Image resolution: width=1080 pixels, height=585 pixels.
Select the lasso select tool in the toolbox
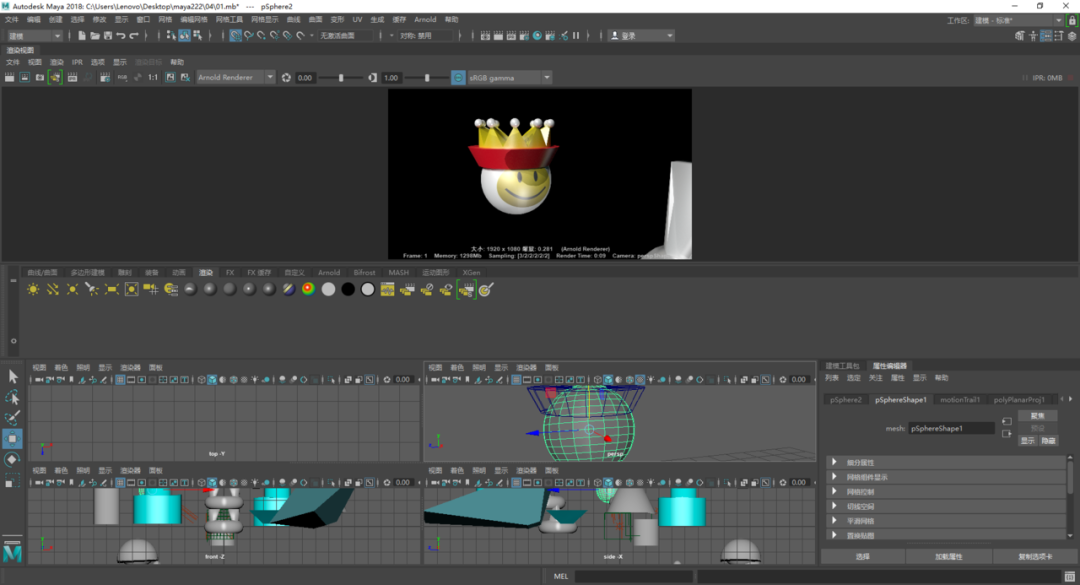12,397
